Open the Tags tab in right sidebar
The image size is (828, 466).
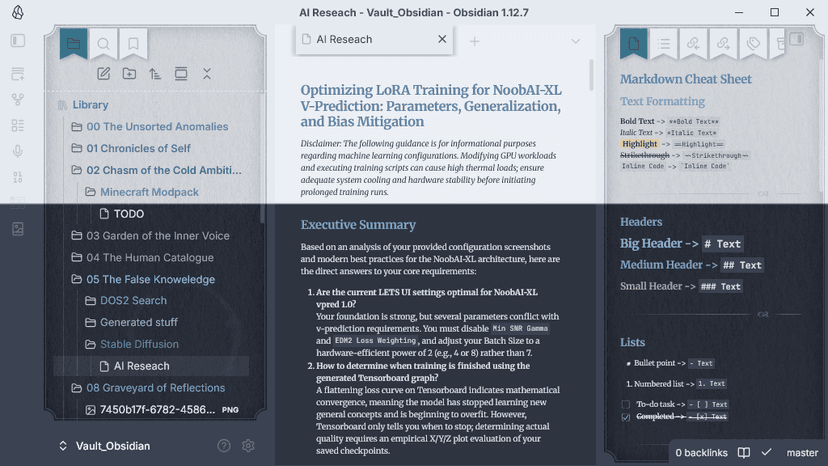(754, 44)
